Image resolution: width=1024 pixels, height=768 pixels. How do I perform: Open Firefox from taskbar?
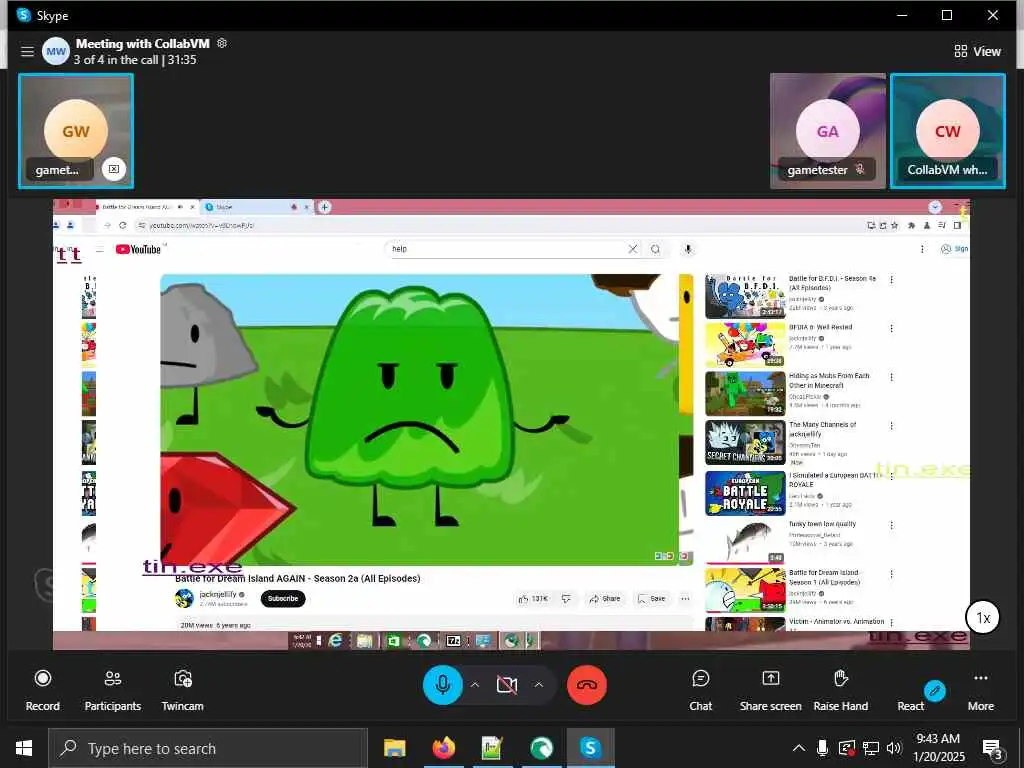pos(443,748)
